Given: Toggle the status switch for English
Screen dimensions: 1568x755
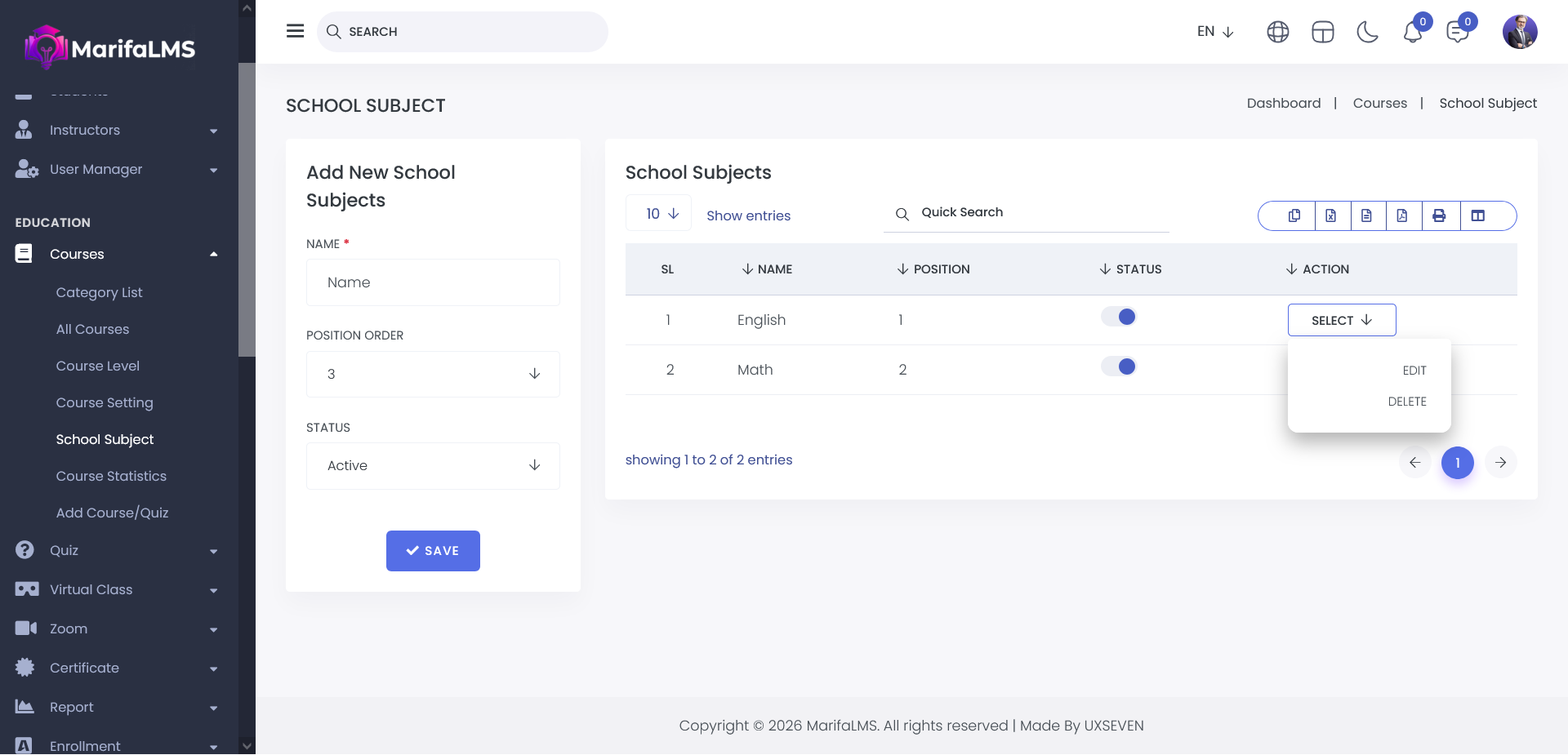Looking at the screenshot, I should pos(1119,318).
